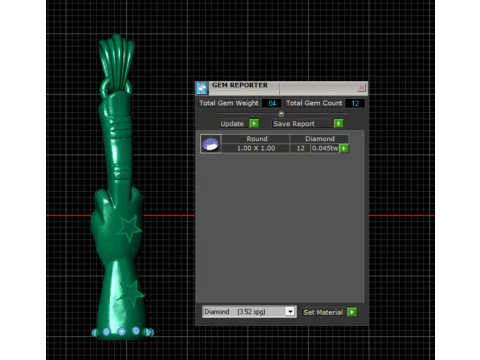The width and height of the screenshot is (480, 360).
Task: Click the gem quantity cell showing 12
Action: (300, 148)
